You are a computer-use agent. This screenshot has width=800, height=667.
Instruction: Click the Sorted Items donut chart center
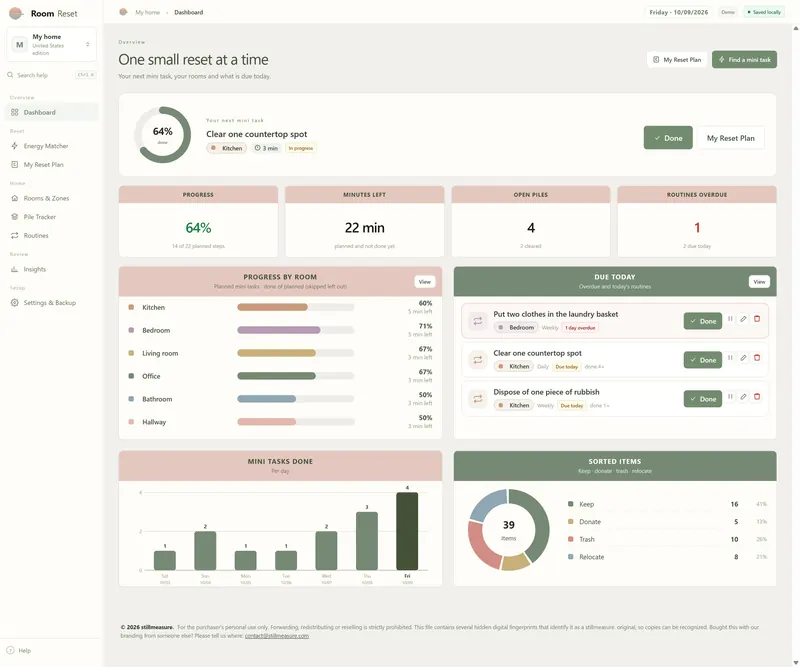[509, 530]
